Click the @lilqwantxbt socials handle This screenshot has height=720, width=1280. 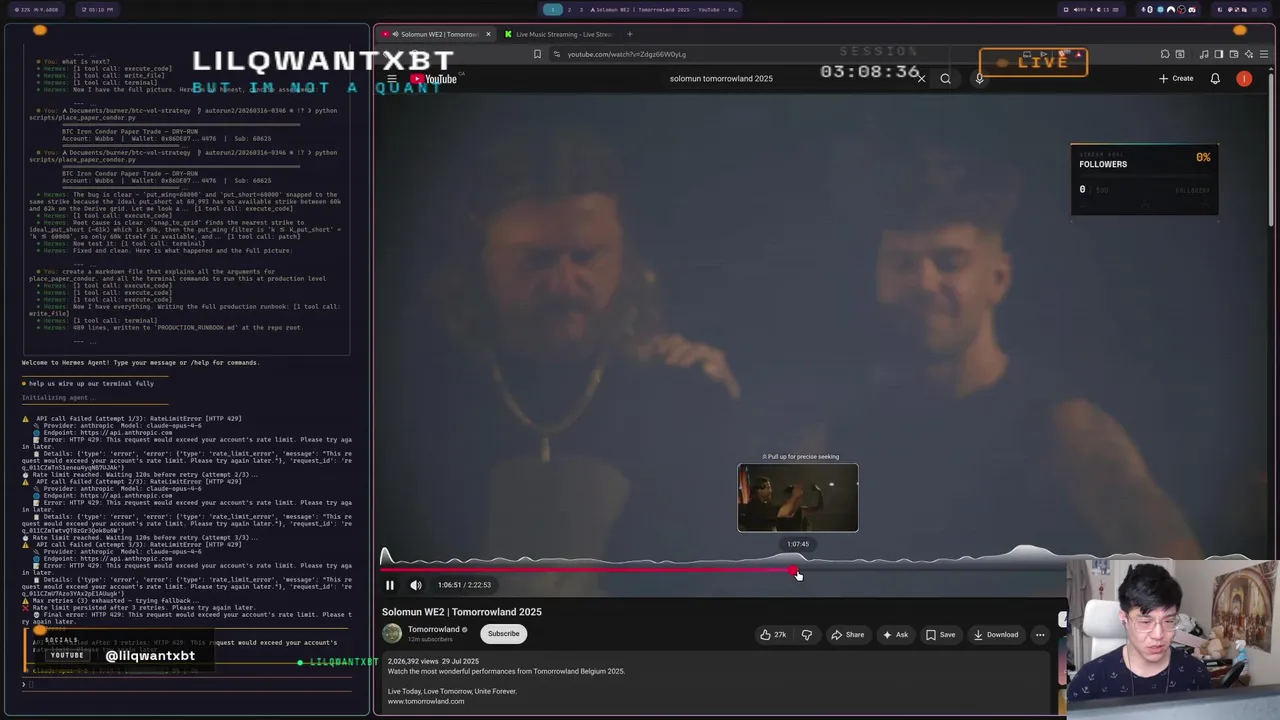click(x=150, y=656)
